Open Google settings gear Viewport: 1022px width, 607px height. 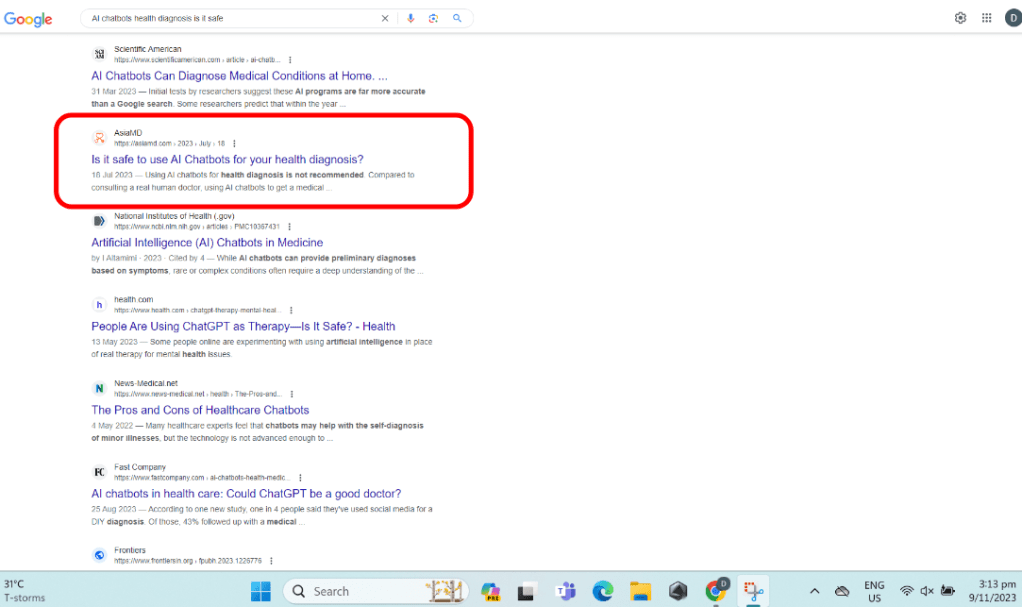point(960,18)
